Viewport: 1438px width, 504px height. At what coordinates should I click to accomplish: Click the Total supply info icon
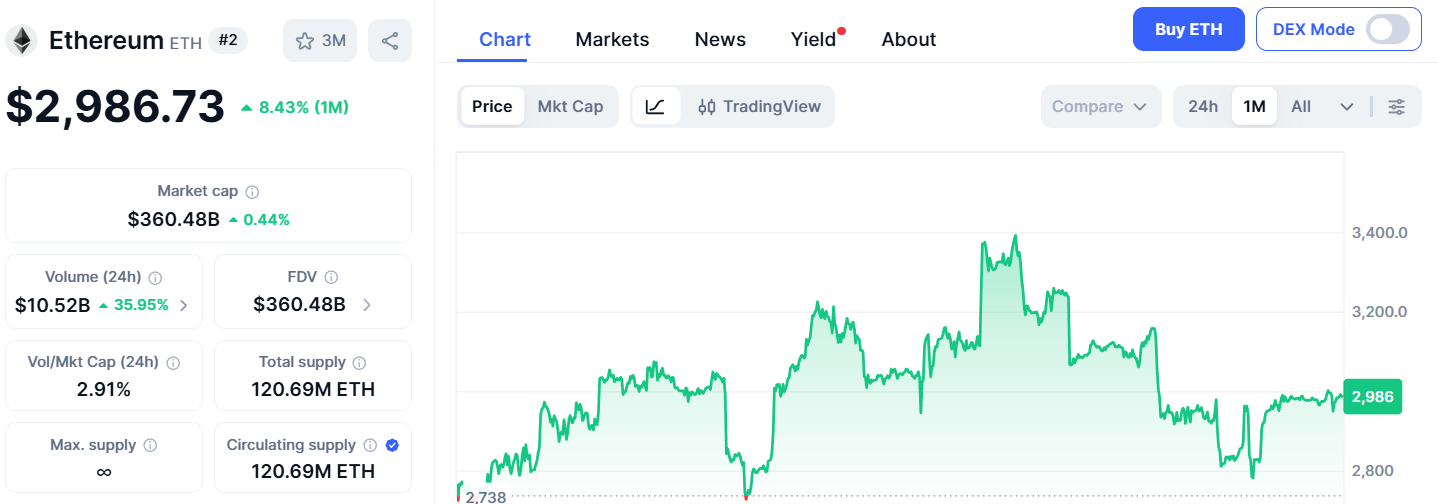pyautogui.click(x=359, y=363)
